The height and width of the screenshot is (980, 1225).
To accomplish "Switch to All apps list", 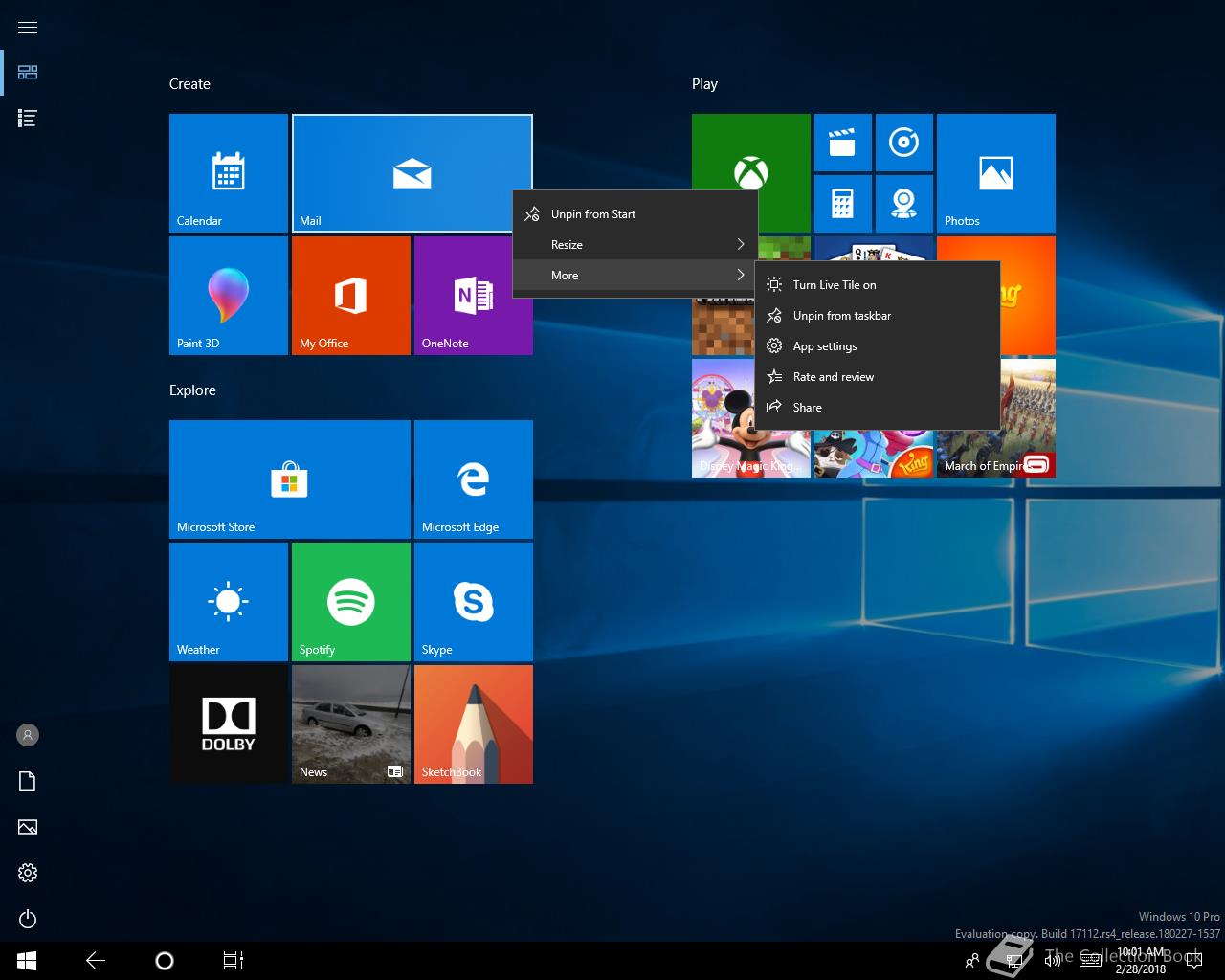I will tap(28, 119).
